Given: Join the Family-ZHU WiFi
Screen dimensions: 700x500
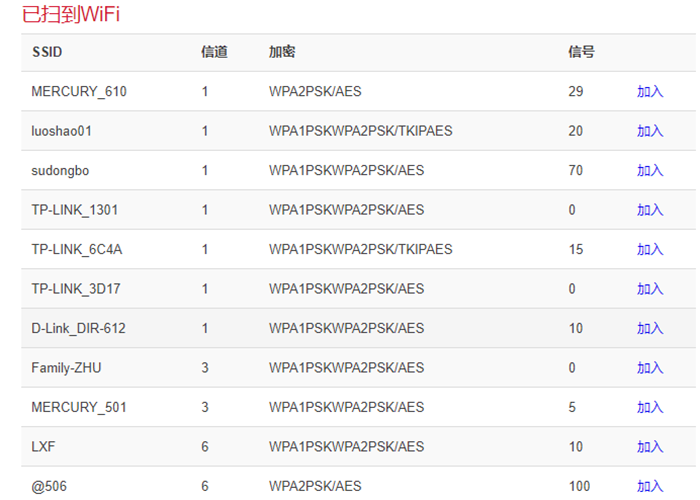Looking at the screenshot, I should [x=650, y=368].
